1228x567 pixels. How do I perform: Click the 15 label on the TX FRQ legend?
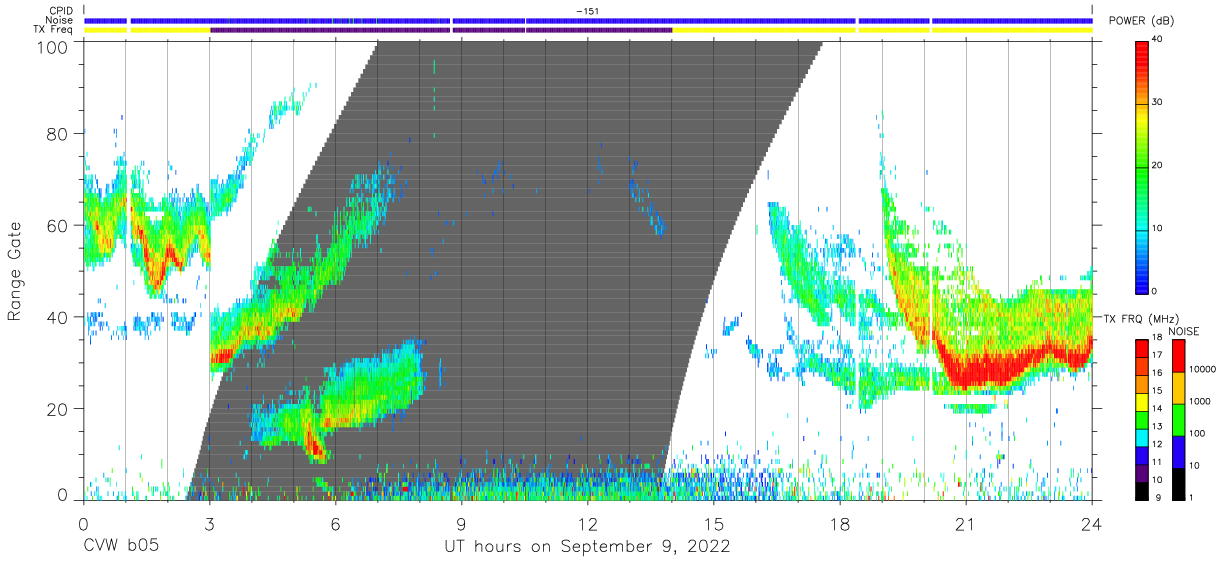click(1156, 390)
